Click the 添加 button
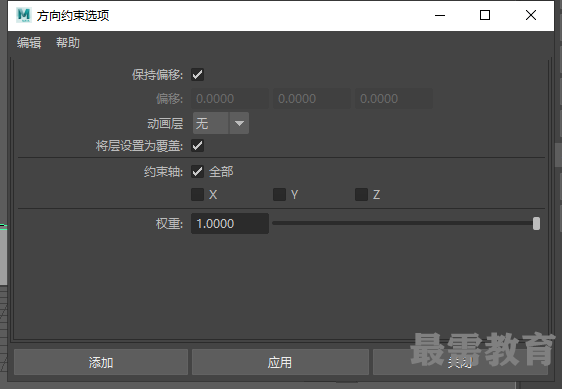Viewport: 562px width, 389px height. (x=101, y=362)
